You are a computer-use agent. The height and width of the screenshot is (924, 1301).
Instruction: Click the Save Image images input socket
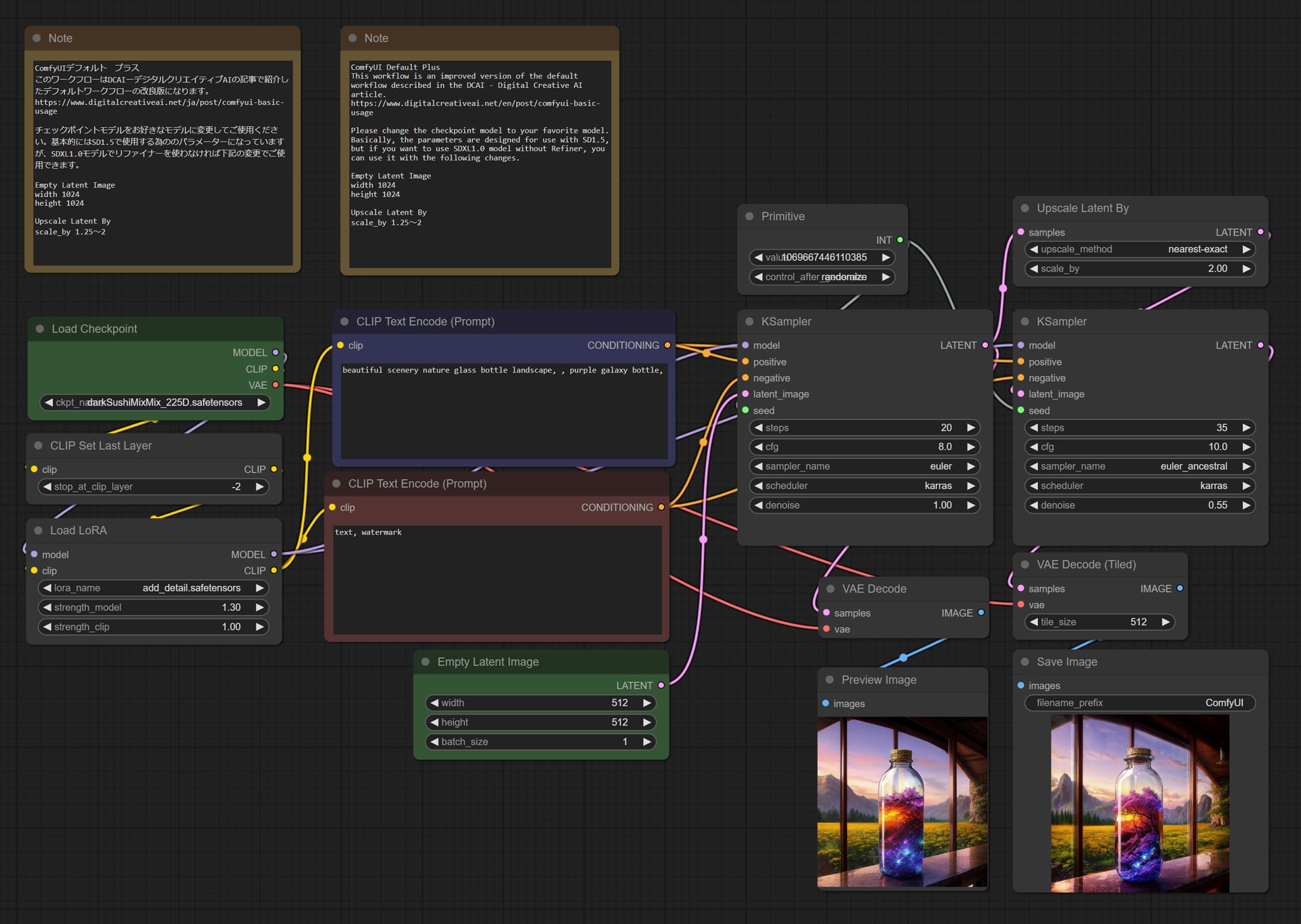point(1021,686)
